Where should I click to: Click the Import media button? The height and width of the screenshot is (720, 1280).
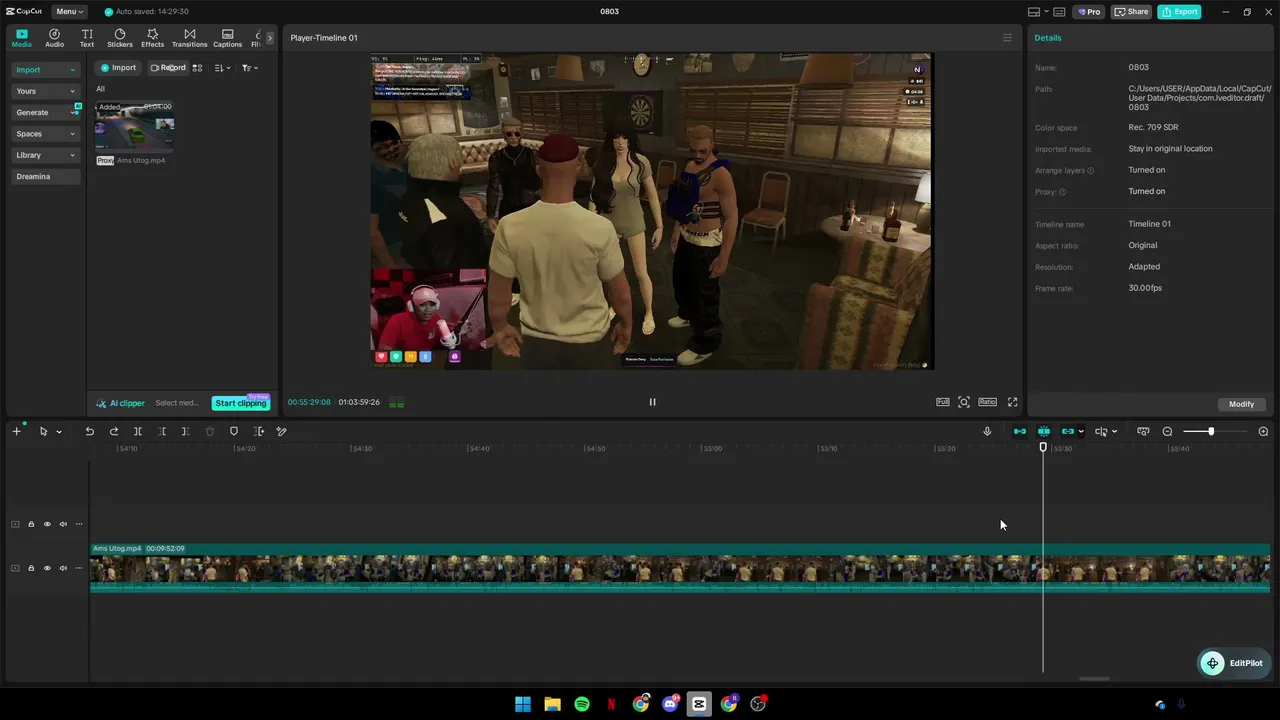pos(118,68)
